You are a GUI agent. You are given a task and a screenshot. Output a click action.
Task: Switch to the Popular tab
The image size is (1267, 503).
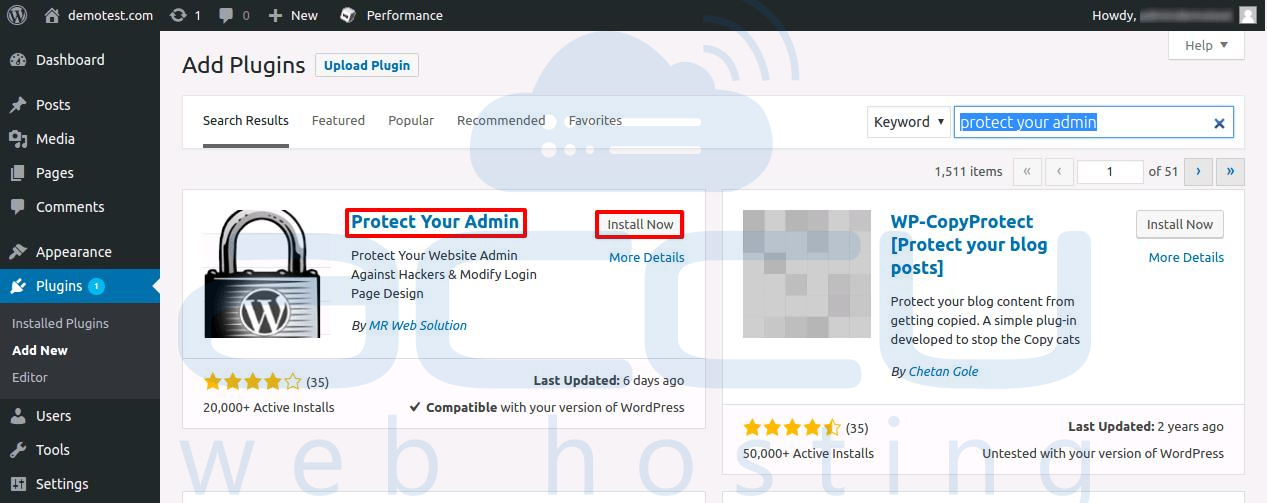(411, 121)
